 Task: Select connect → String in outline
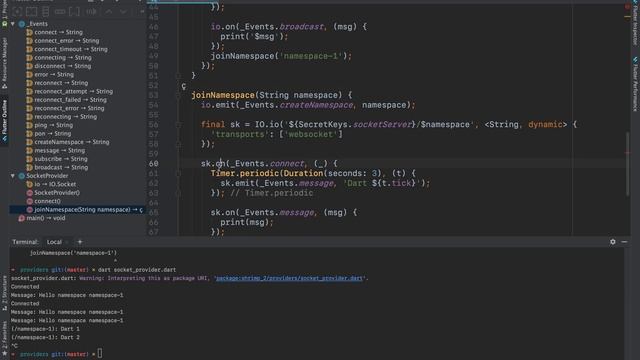(x=58, y=32)
